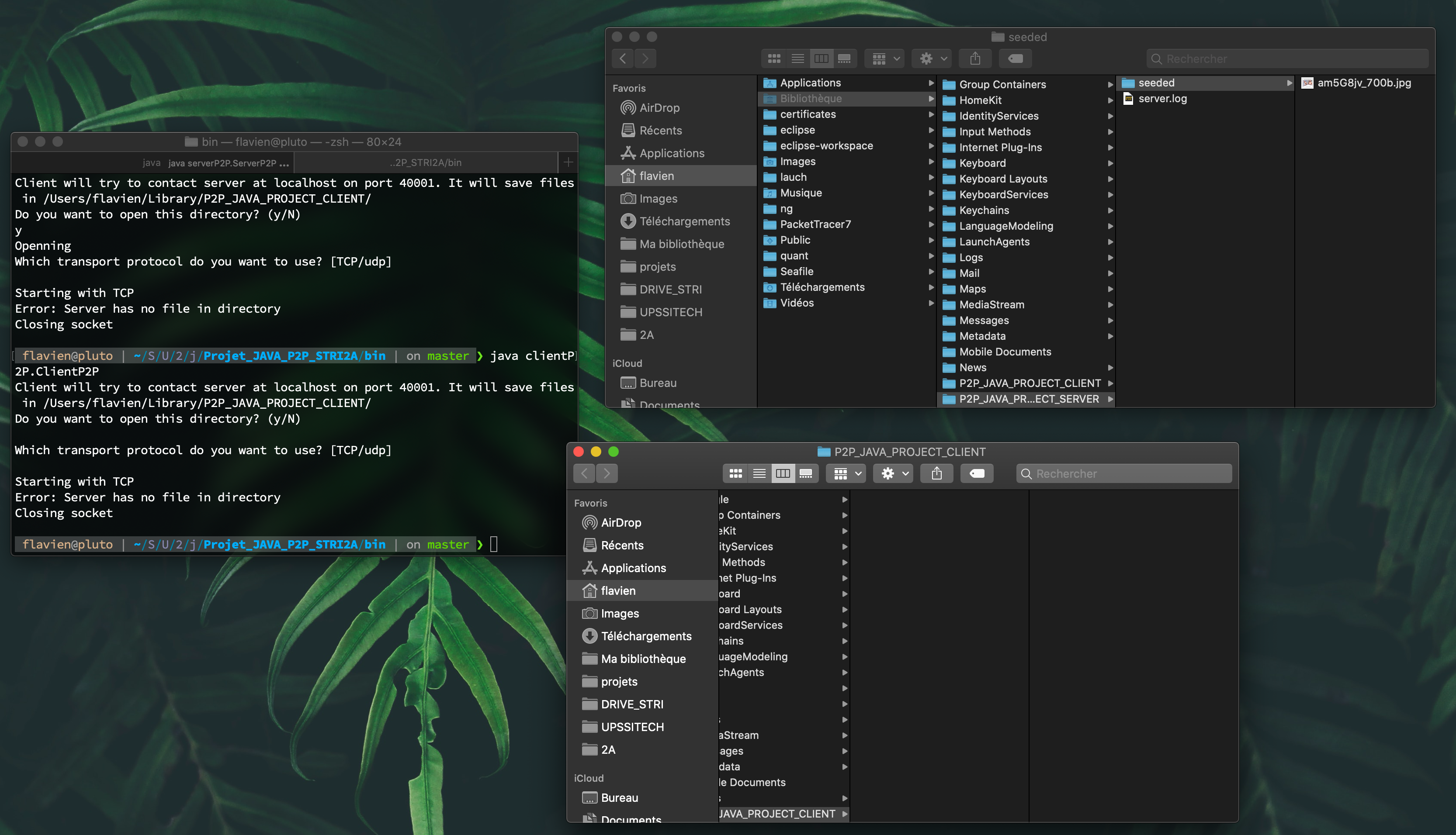Click the edit tags icon in P2P_JAVA_PROJECT_CLIENT window
The image size is (1456, 835).
[976, 473]
